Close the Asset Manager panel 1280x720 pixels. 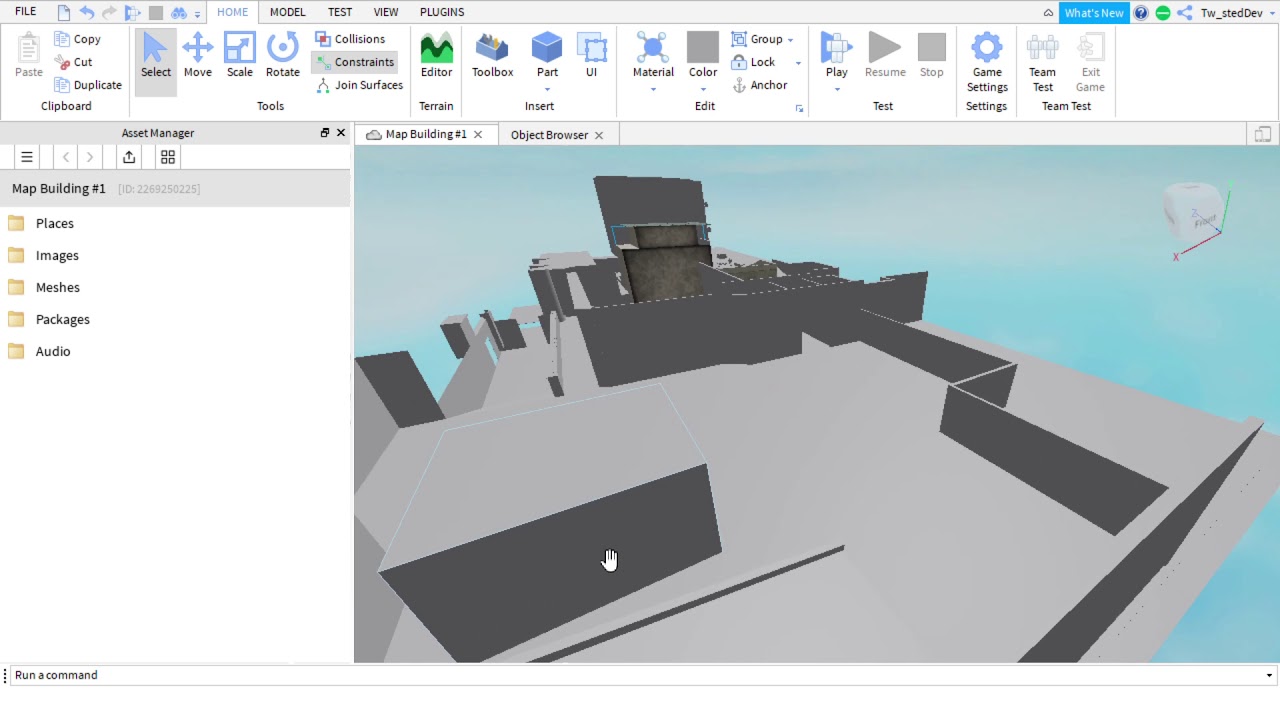coord(341,133)
